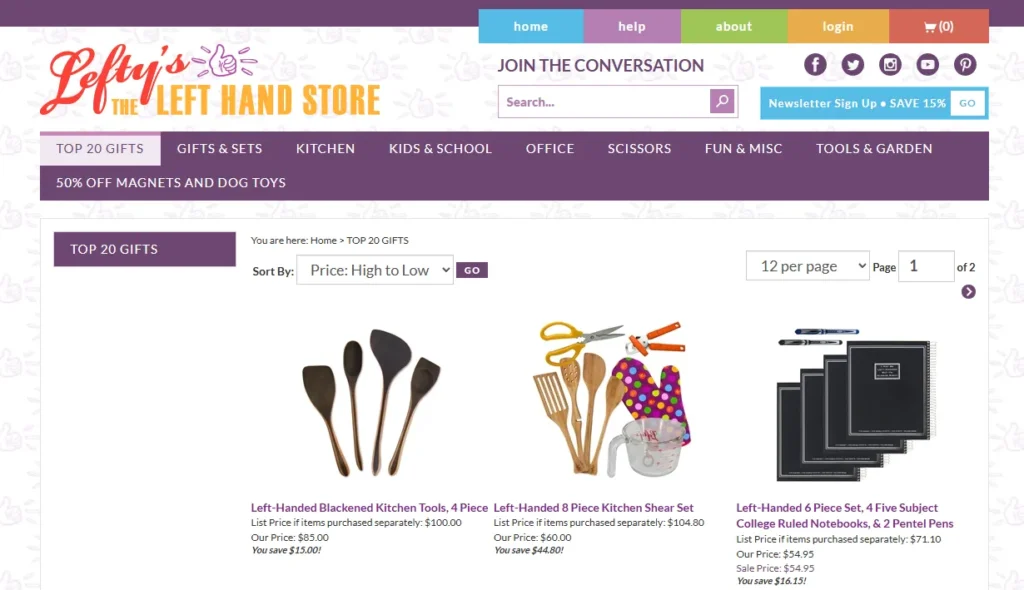This screenshot has height=590, width=1024.
Task: Go to next page arrow
Action: pyautogui.click(x=968, y=291)
